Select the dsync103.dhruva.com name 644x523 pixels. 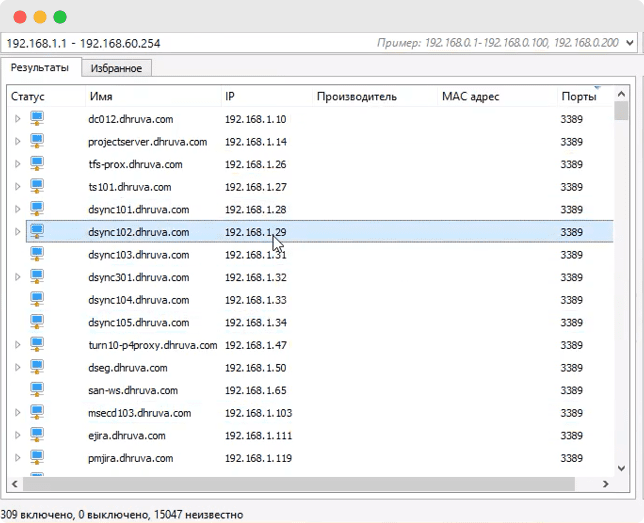pos(138,255)
